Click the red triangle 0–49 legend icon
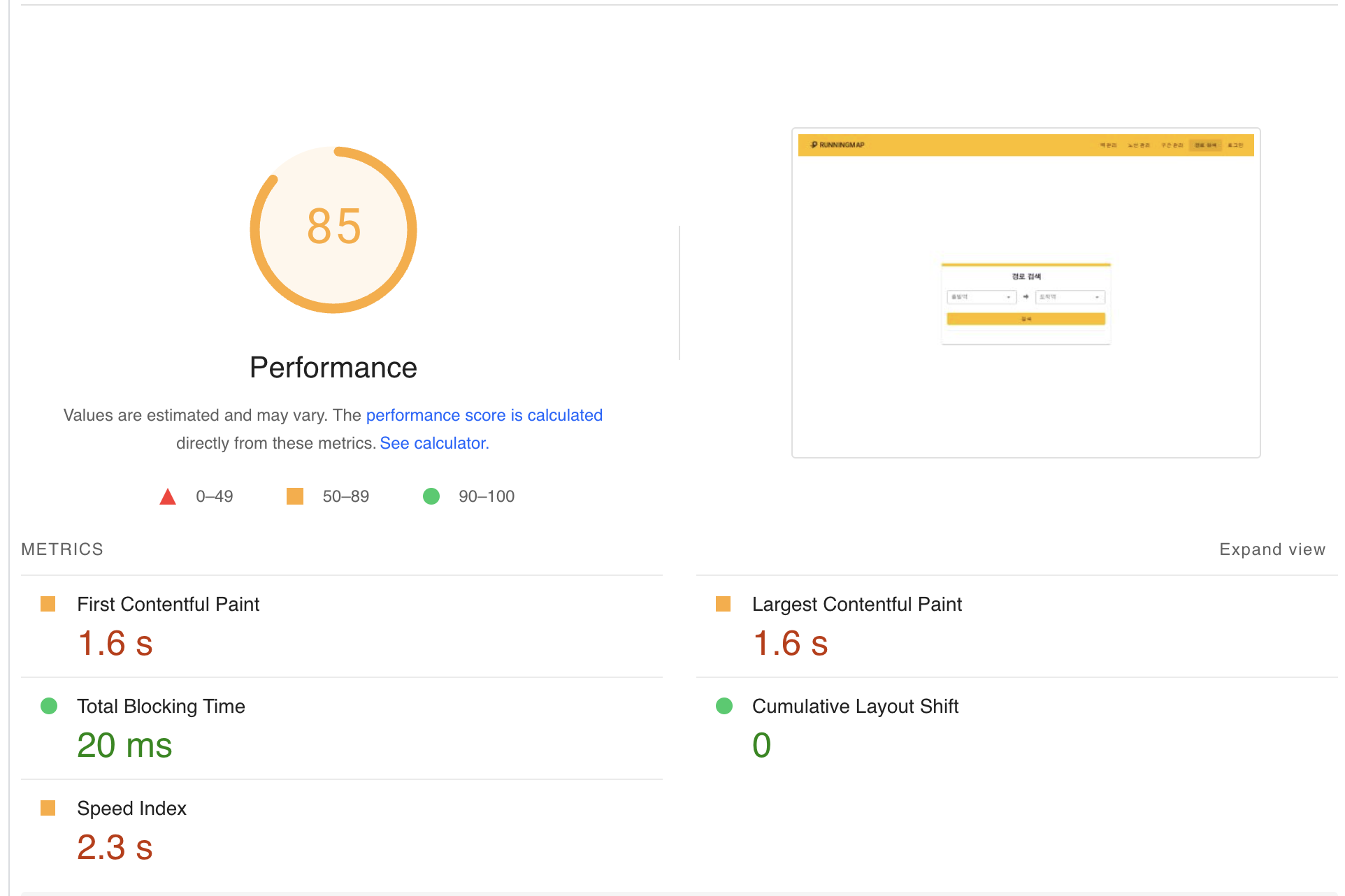Viewport: 1345px width, 896px height. coord(168,497)
